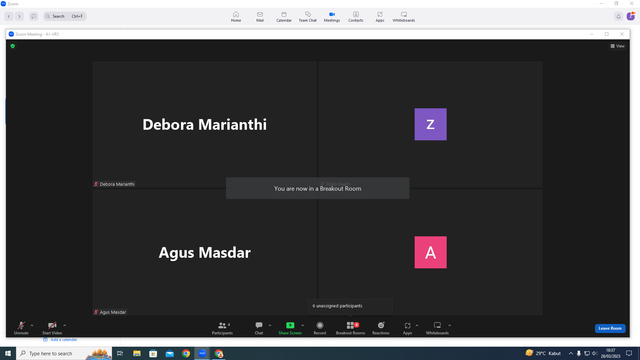The width and height of the screenshot is (640, 360).
Task: Navigate forward with the right arrow button
Action: click(x=19, y=16)
